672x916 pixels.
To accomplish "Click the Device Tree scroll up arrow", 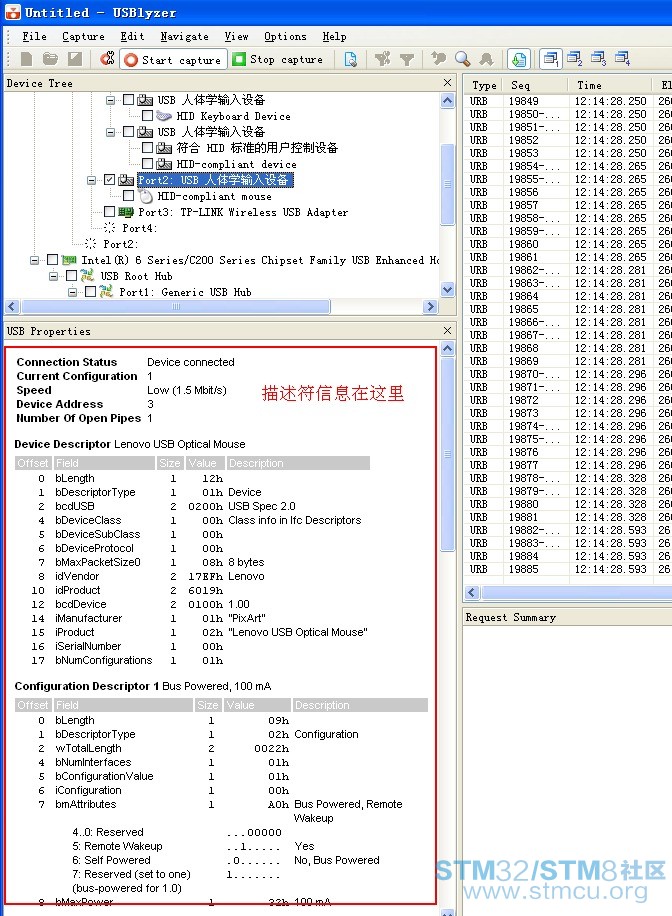I will (x=448, y=100).
